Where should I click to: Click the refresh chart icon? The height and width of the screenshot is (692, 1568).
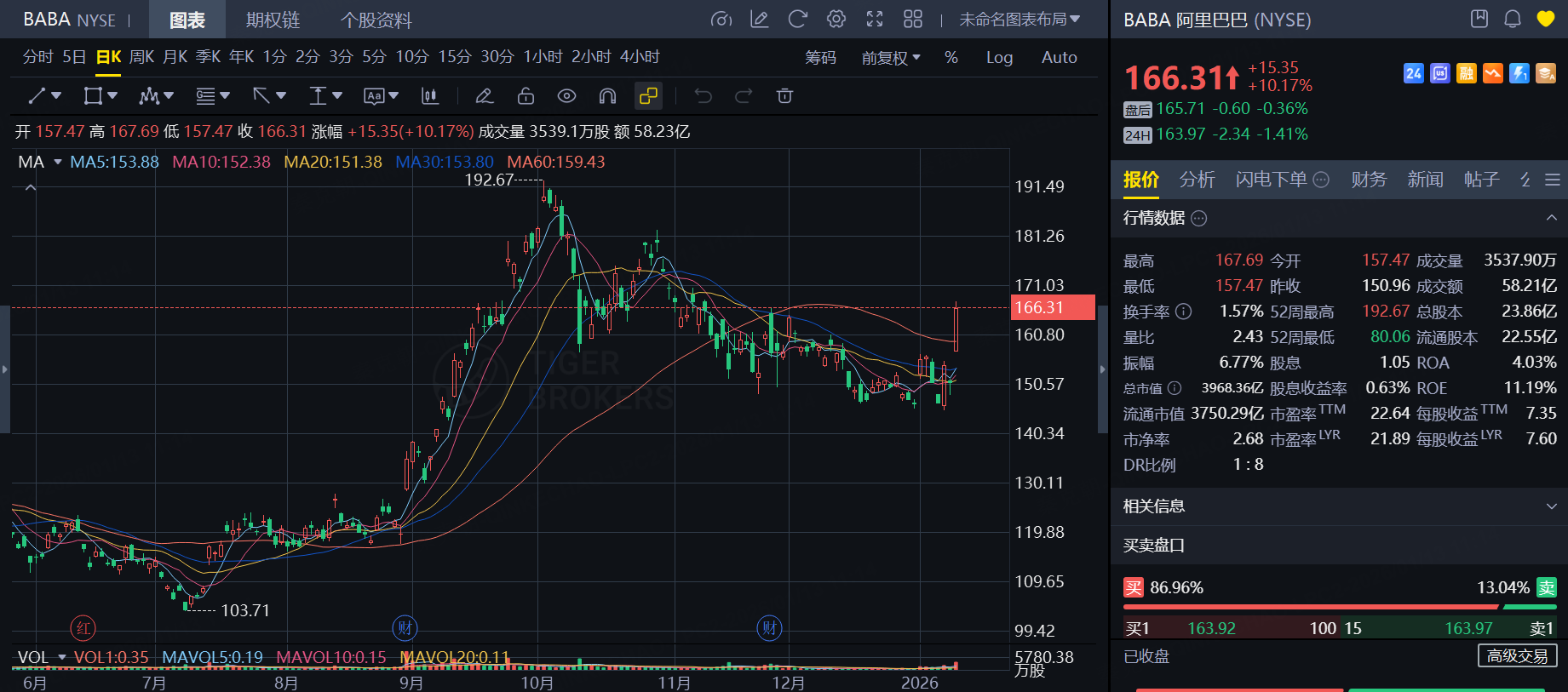point(797,20)
